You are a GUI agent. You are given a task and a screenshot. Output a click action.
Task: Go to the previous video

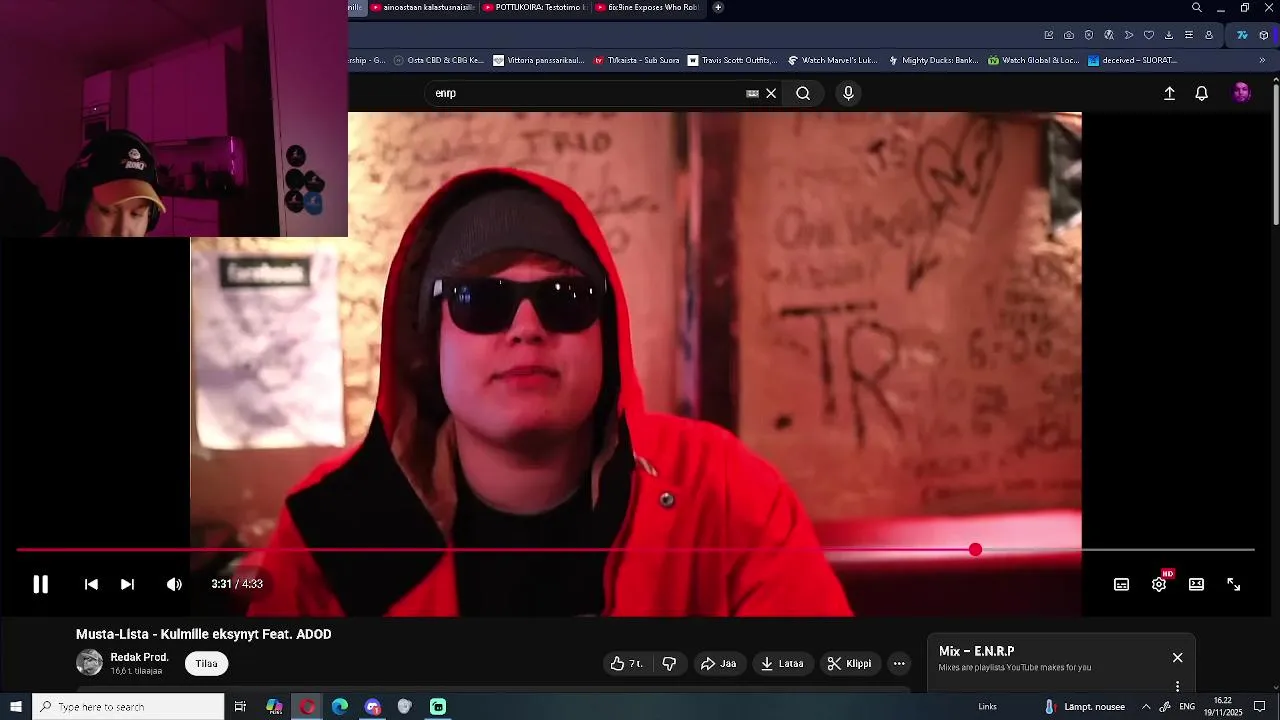(x=91, y=584)
